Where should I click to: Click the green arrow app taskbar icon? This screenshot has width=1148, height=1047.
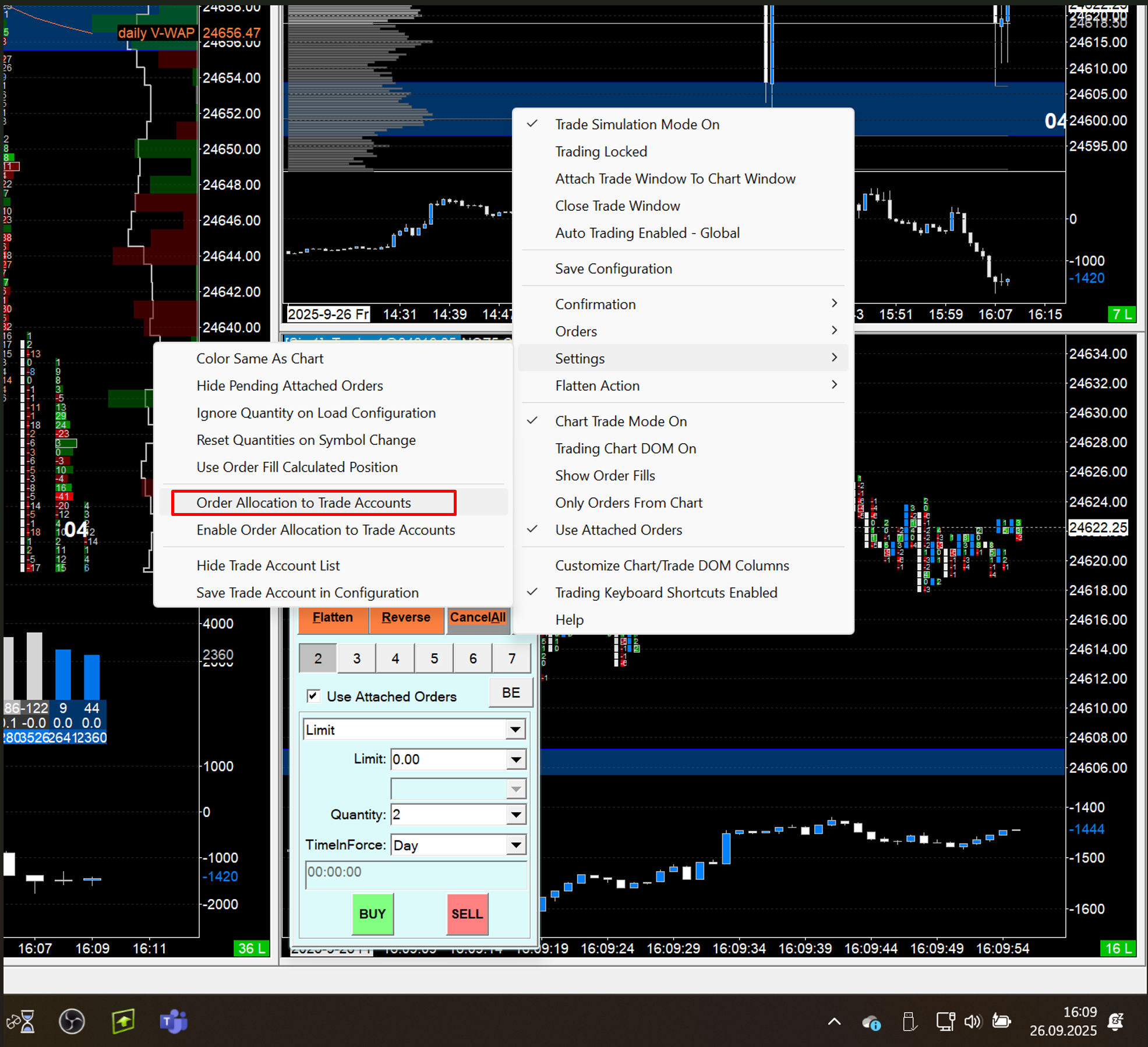click(123, 1021)
